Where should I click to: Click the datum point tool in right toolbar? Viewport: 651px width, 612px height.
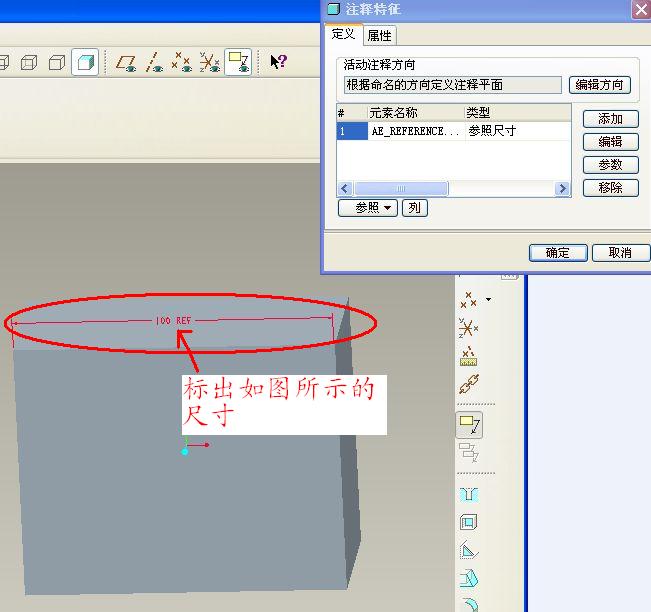(x=468, y=300)
